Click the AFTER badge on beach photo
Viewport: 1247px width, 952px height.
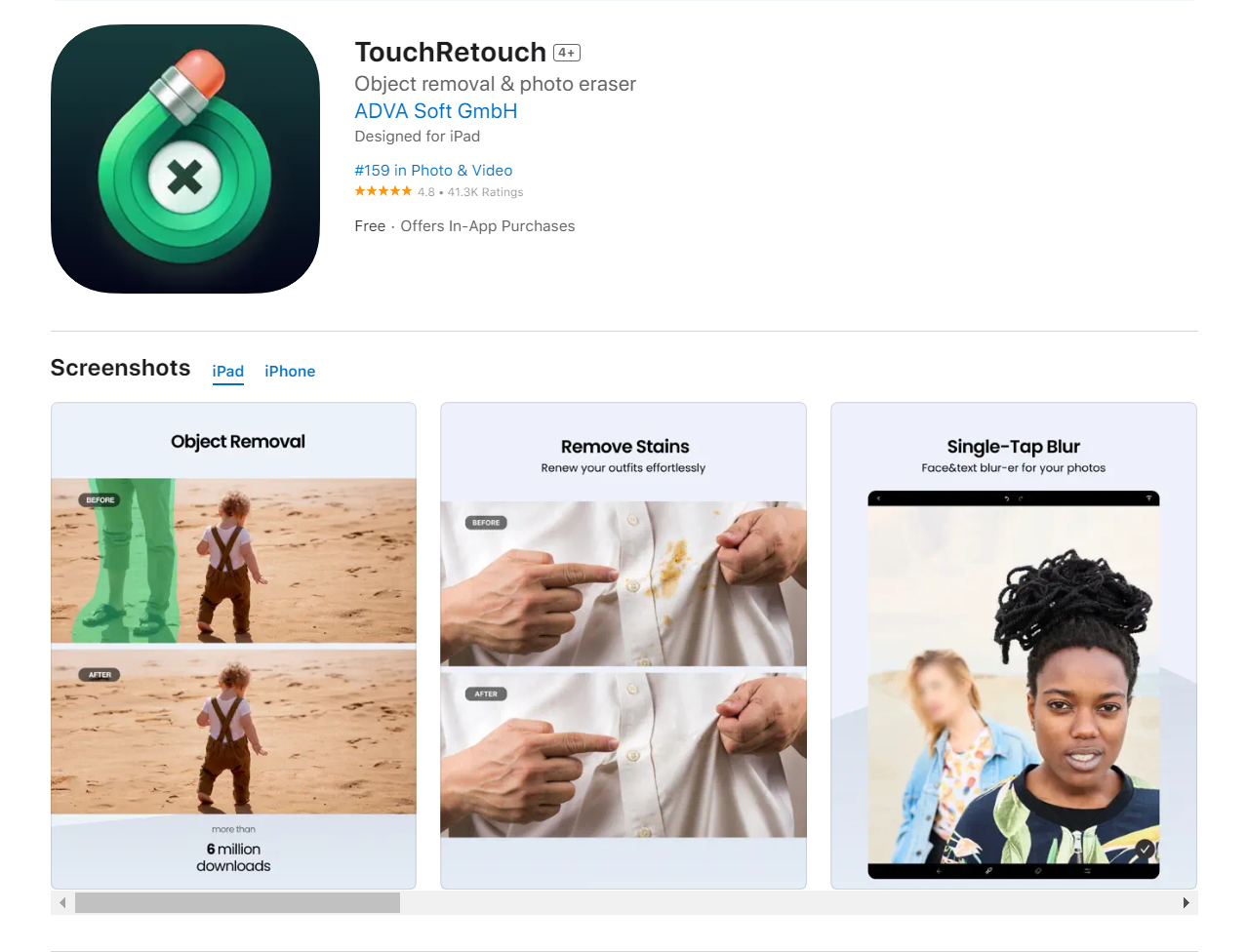tap(100, 674)
